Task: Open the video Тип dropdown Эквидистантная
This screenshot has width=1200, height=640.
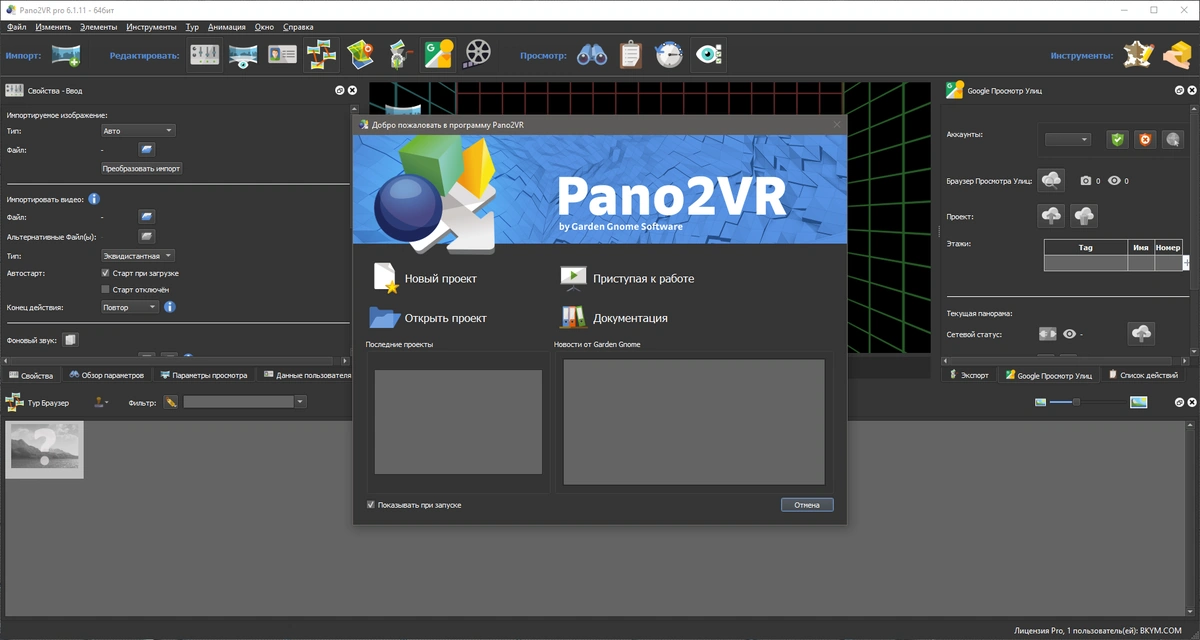Action: pos(138,256)
